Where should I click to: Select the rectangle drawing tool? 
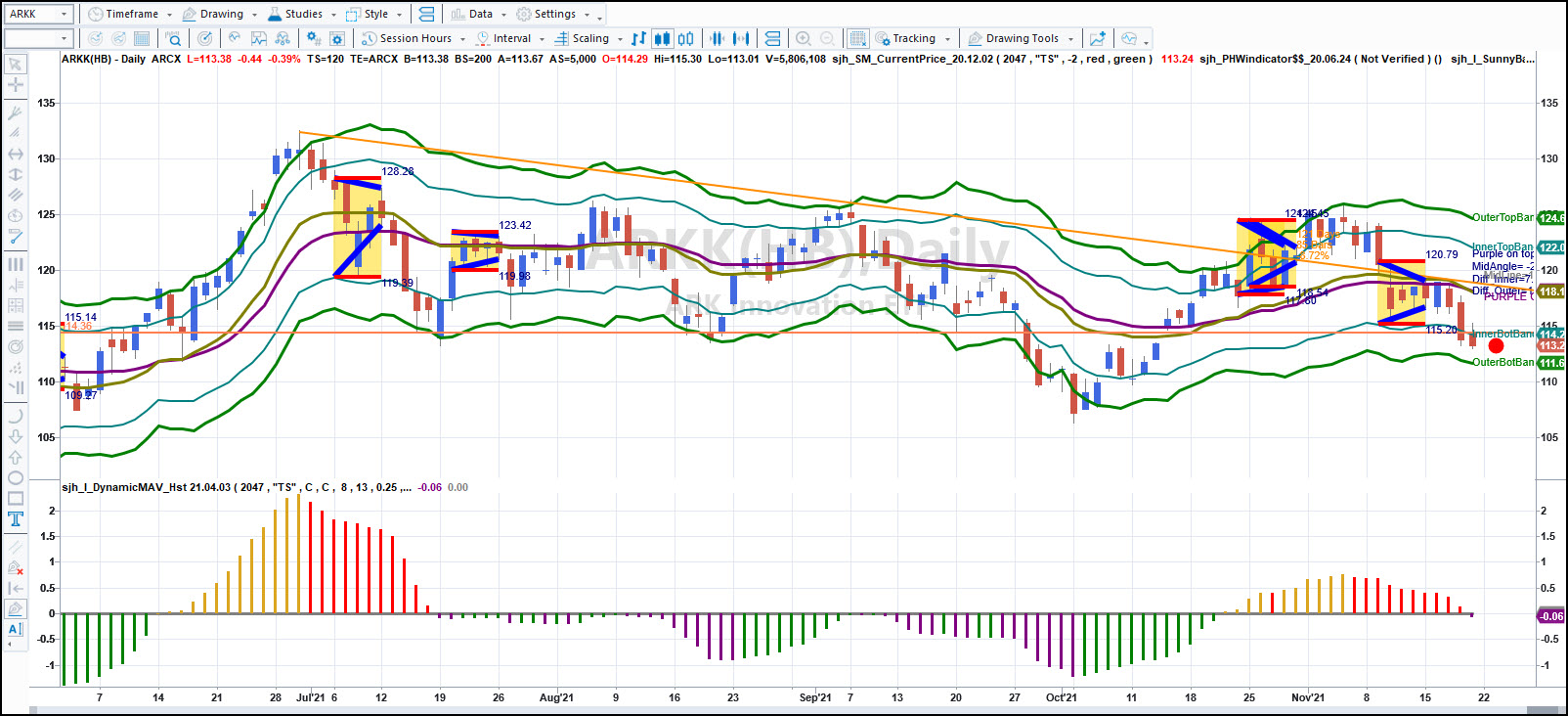click(x=16, y=498)
